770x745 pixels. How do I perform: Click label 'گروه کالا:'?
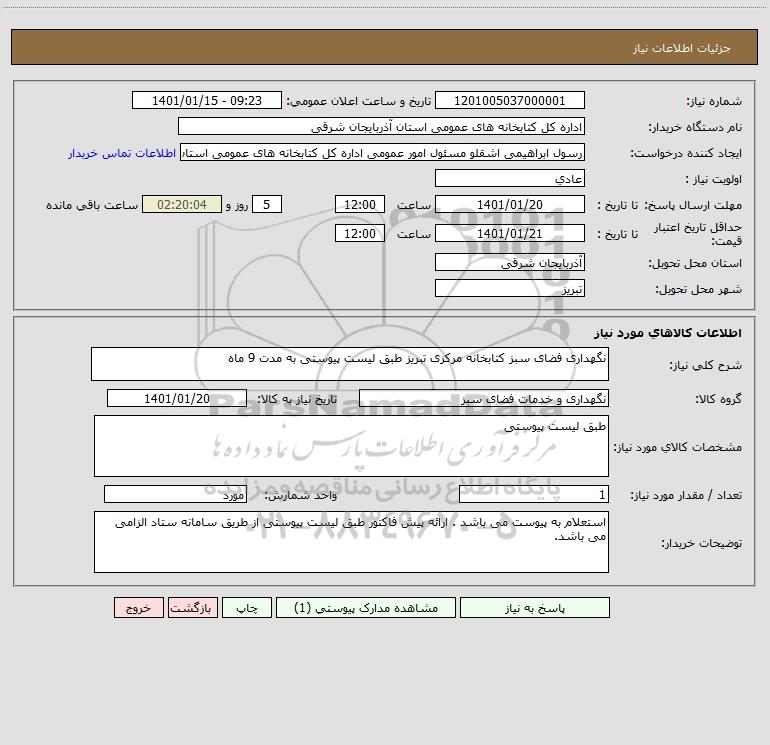(718, 400)
